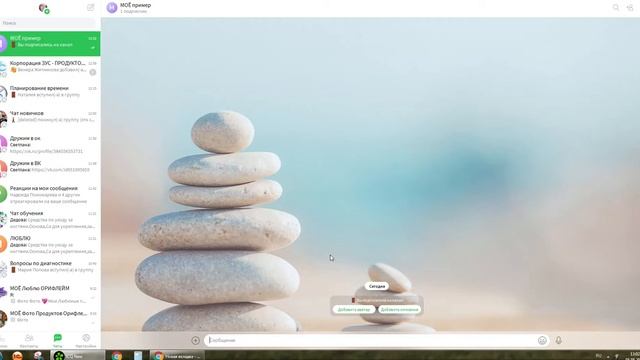The width and height of the screenshot is (640, 360).
Task: Open search in chat header
Action: click(x=616, y=7)
